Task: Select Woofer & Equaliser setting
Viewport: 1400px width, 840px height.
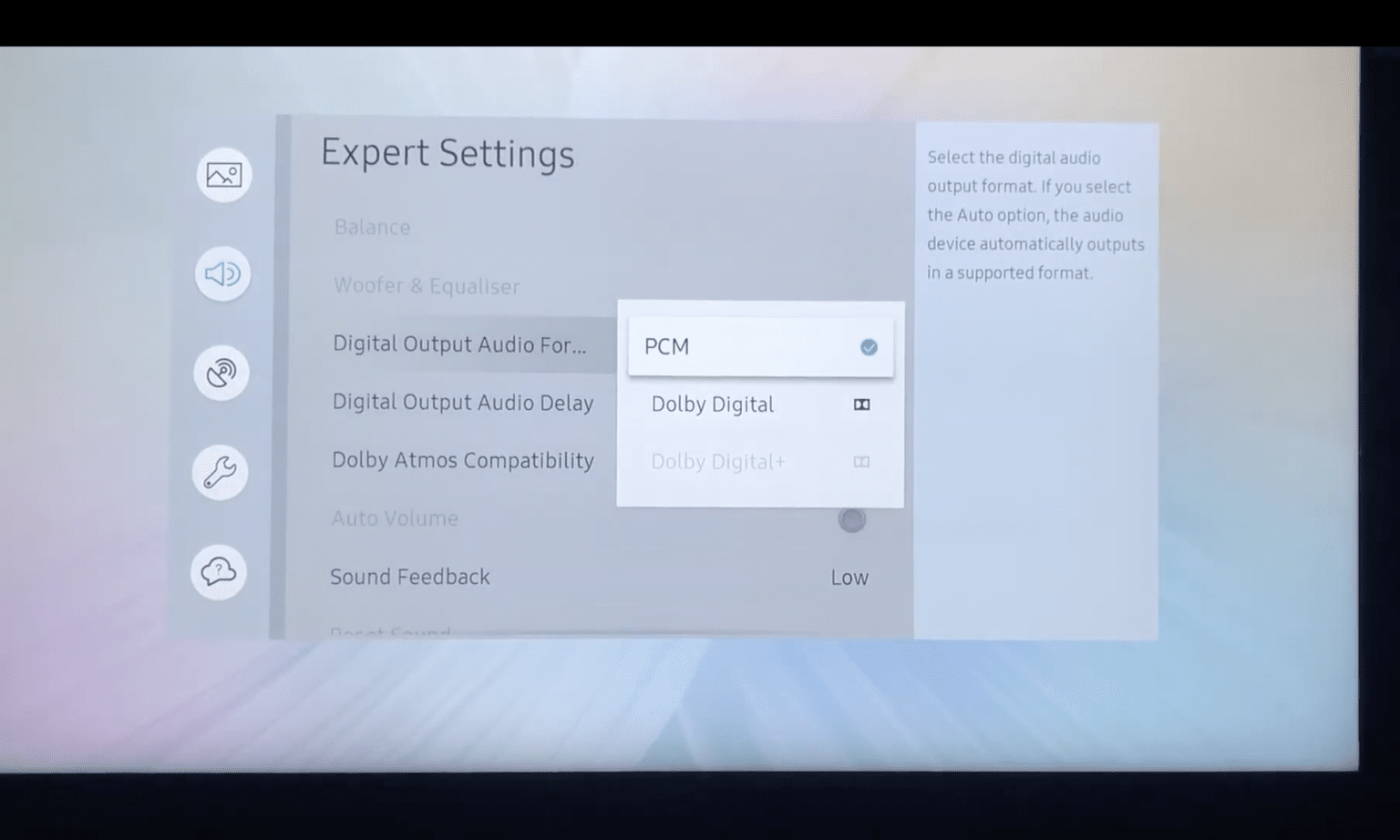Action: (427, 286)
